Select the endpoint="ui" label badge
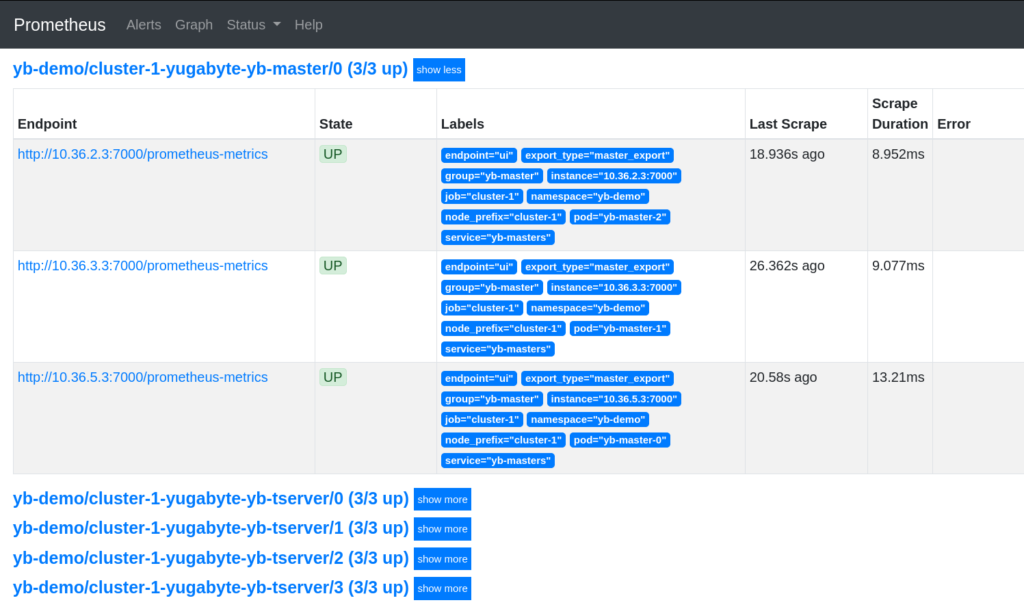The width and height of the screenshot is (1024, 607). pos(479,155)
